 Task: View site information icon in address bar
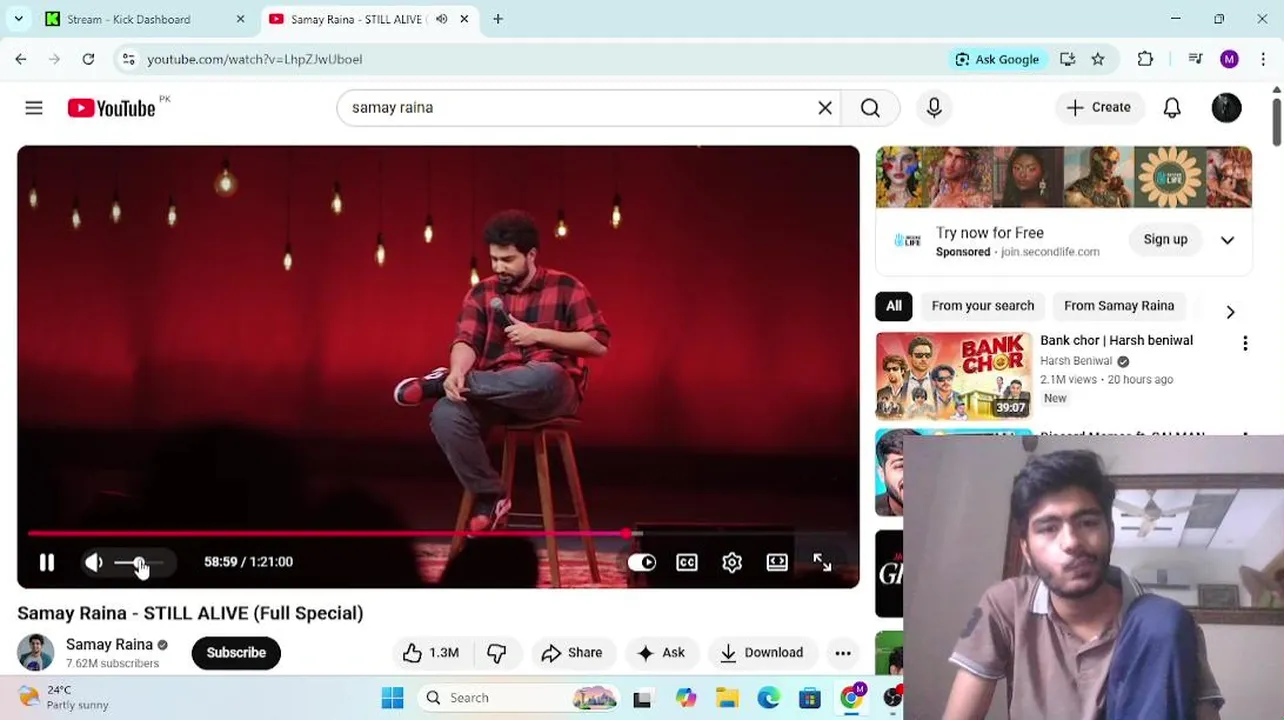click(128, 59)
